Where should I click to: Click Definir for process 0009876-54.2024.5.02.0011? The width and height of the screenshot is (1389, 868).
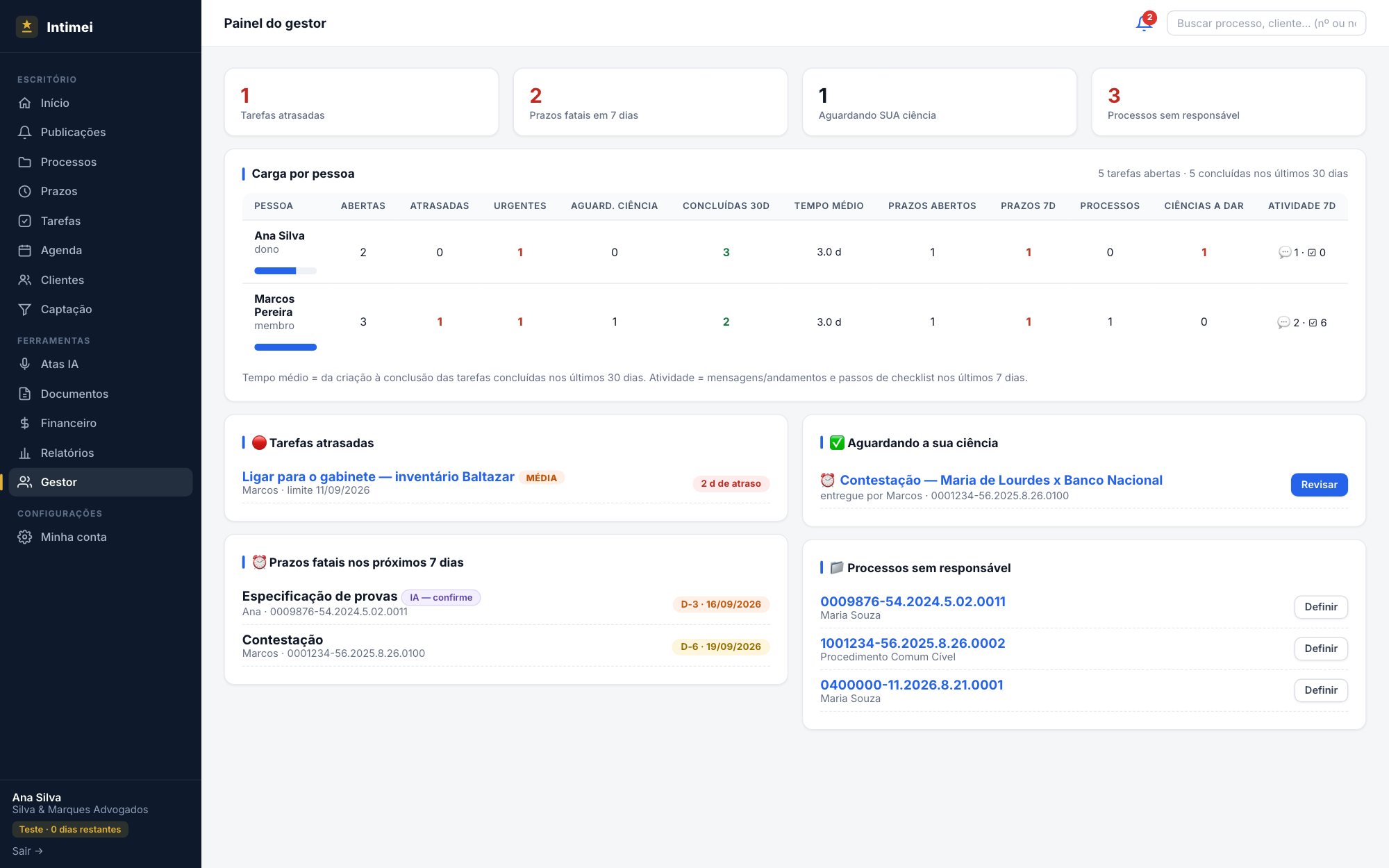1320,607
